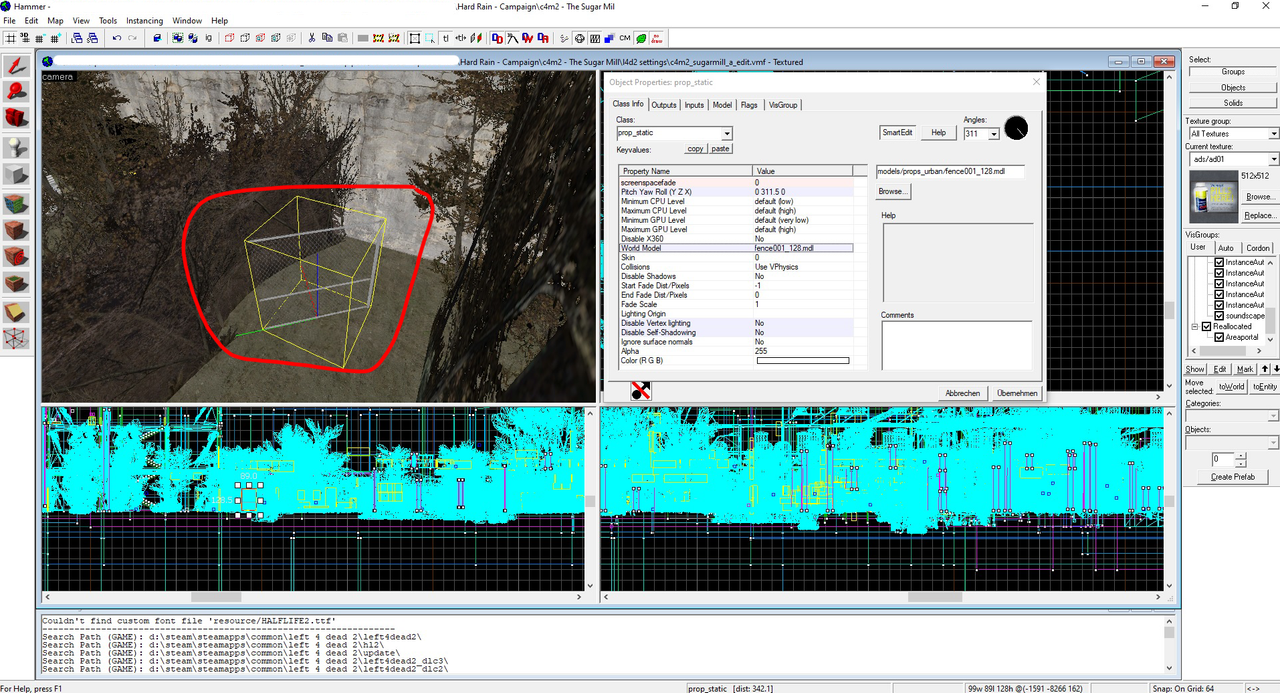Choose the Apply Decals tool
The width and height of the screenshot is (1280, 693).
point(16,256)
